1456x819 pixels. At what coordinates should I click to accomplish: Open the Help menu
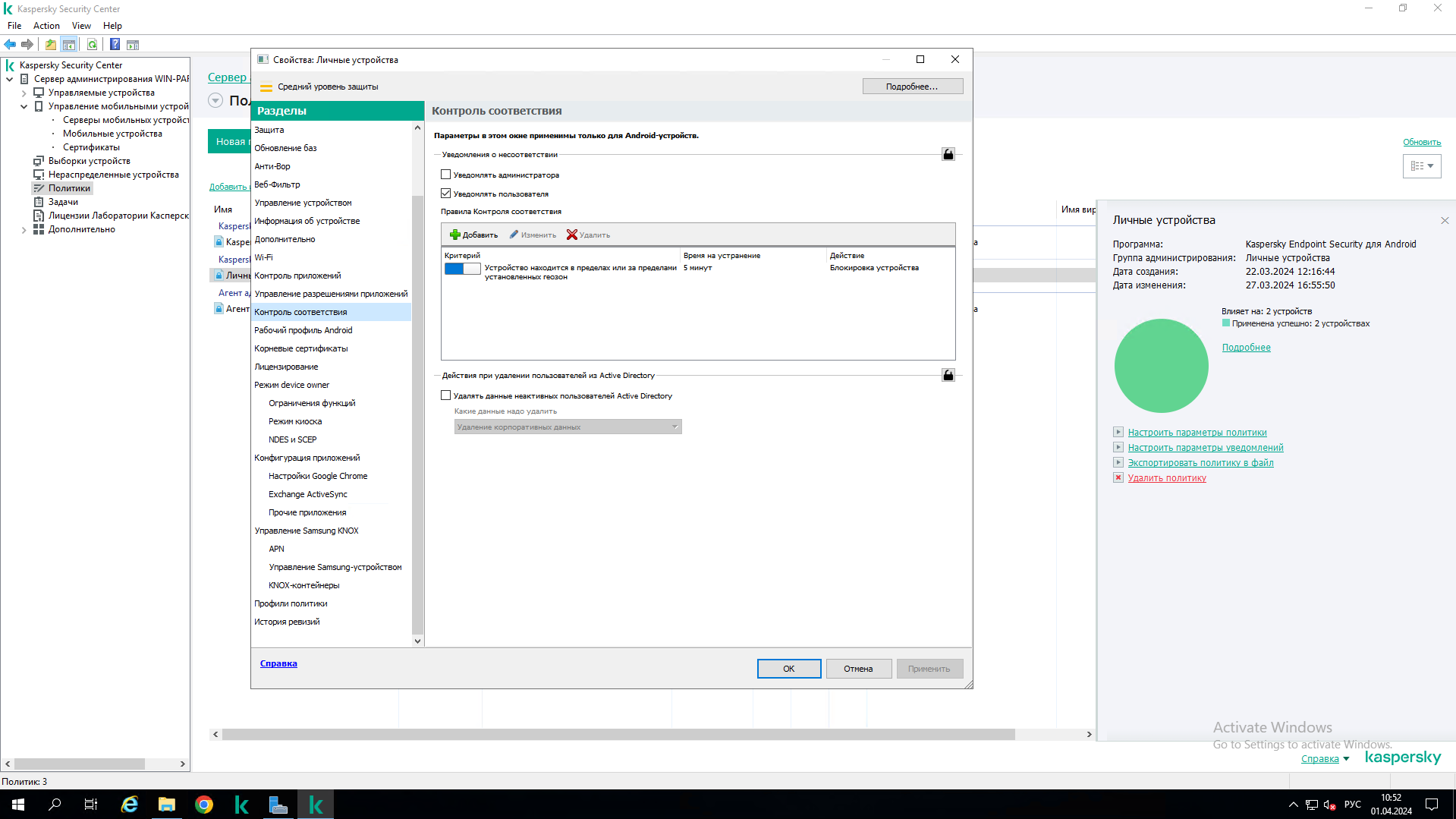(x=112, y=26)
